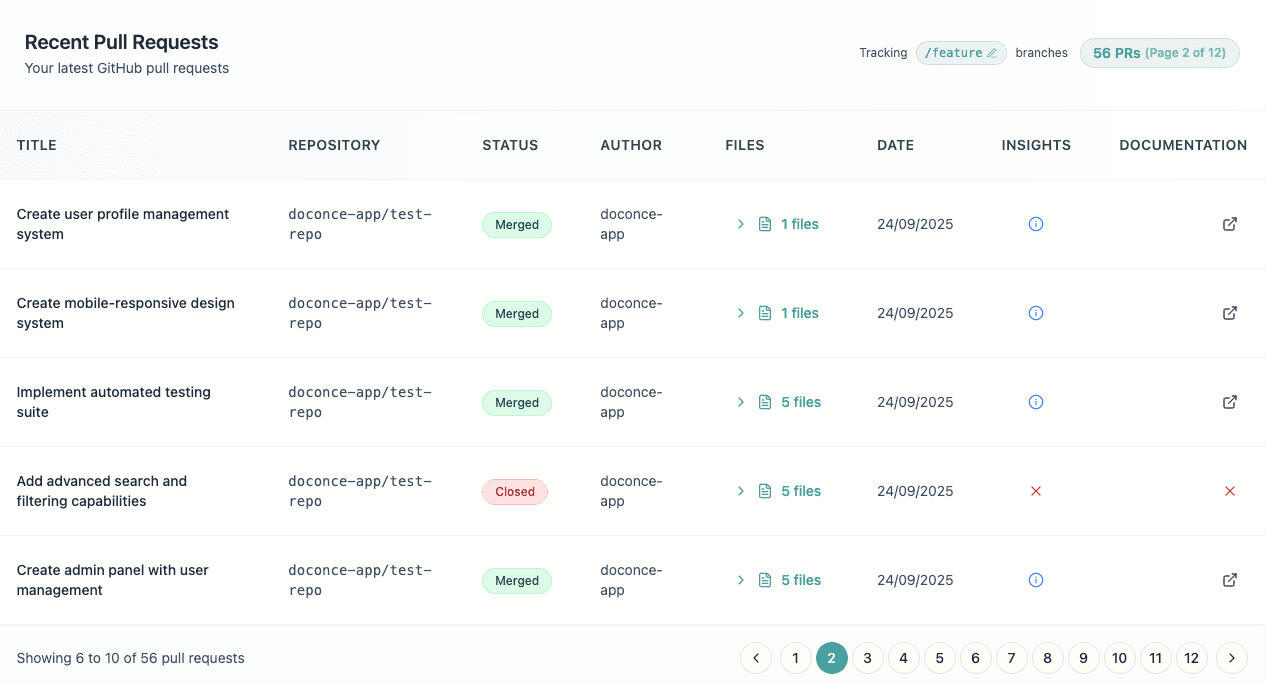Expand file list for user profile management PR

[x=740, y=224]
